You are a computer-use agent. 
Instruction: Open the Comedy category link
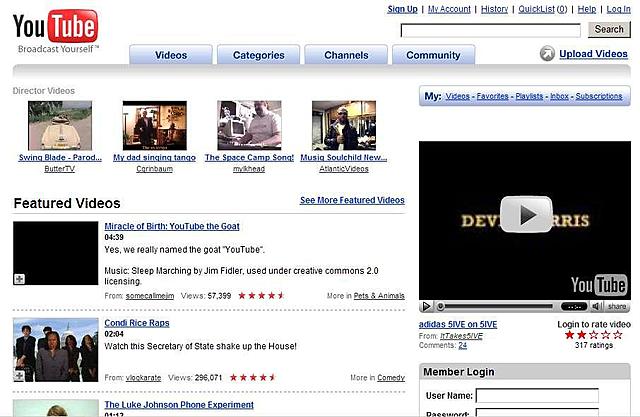391,378
